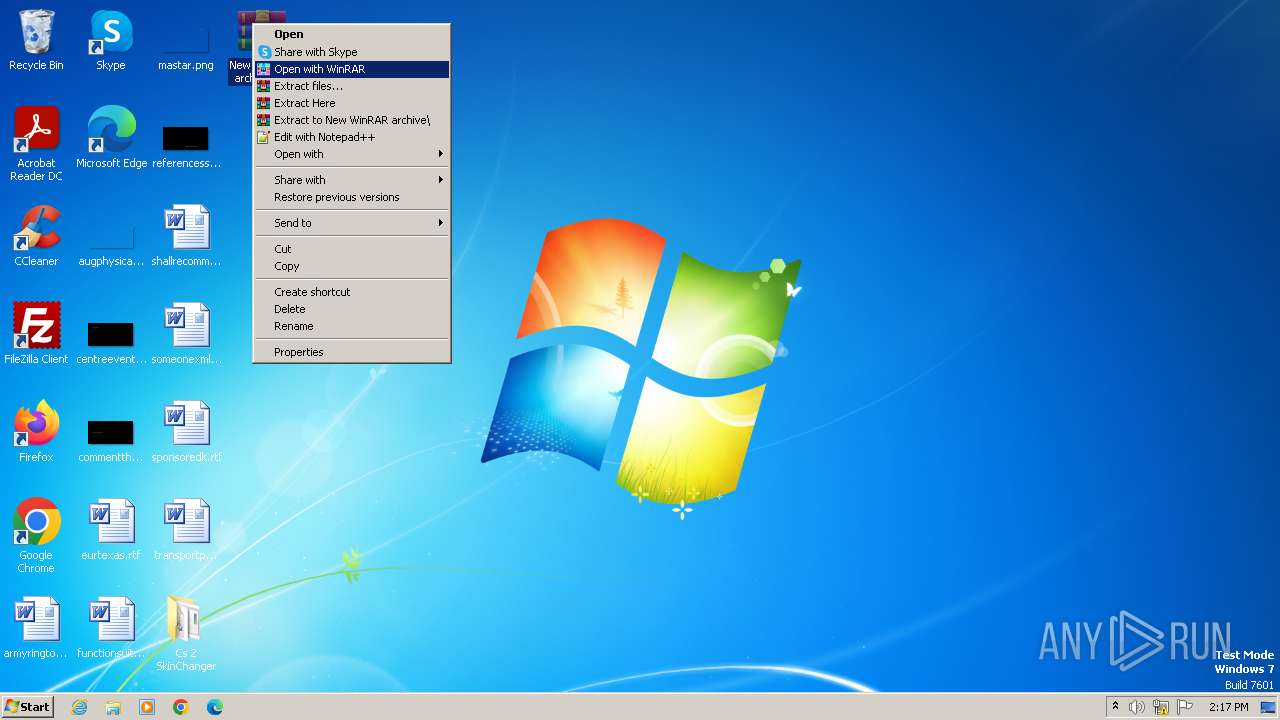Select the mastar.png desktop file
1280x720 pixels.
pos(186,46)
